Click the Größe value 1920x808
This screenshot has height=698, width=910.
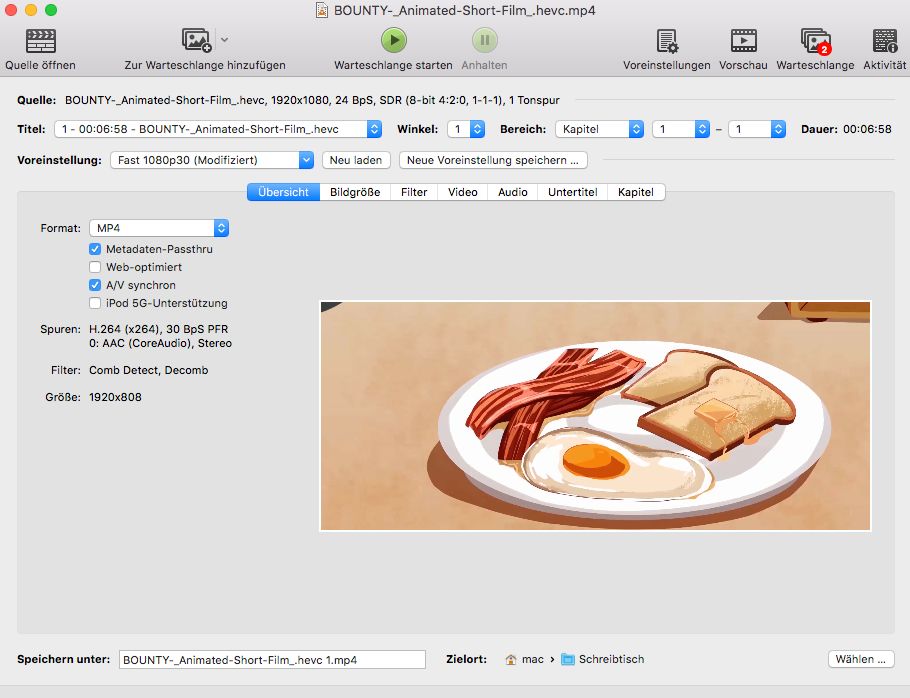pos(115,397)
